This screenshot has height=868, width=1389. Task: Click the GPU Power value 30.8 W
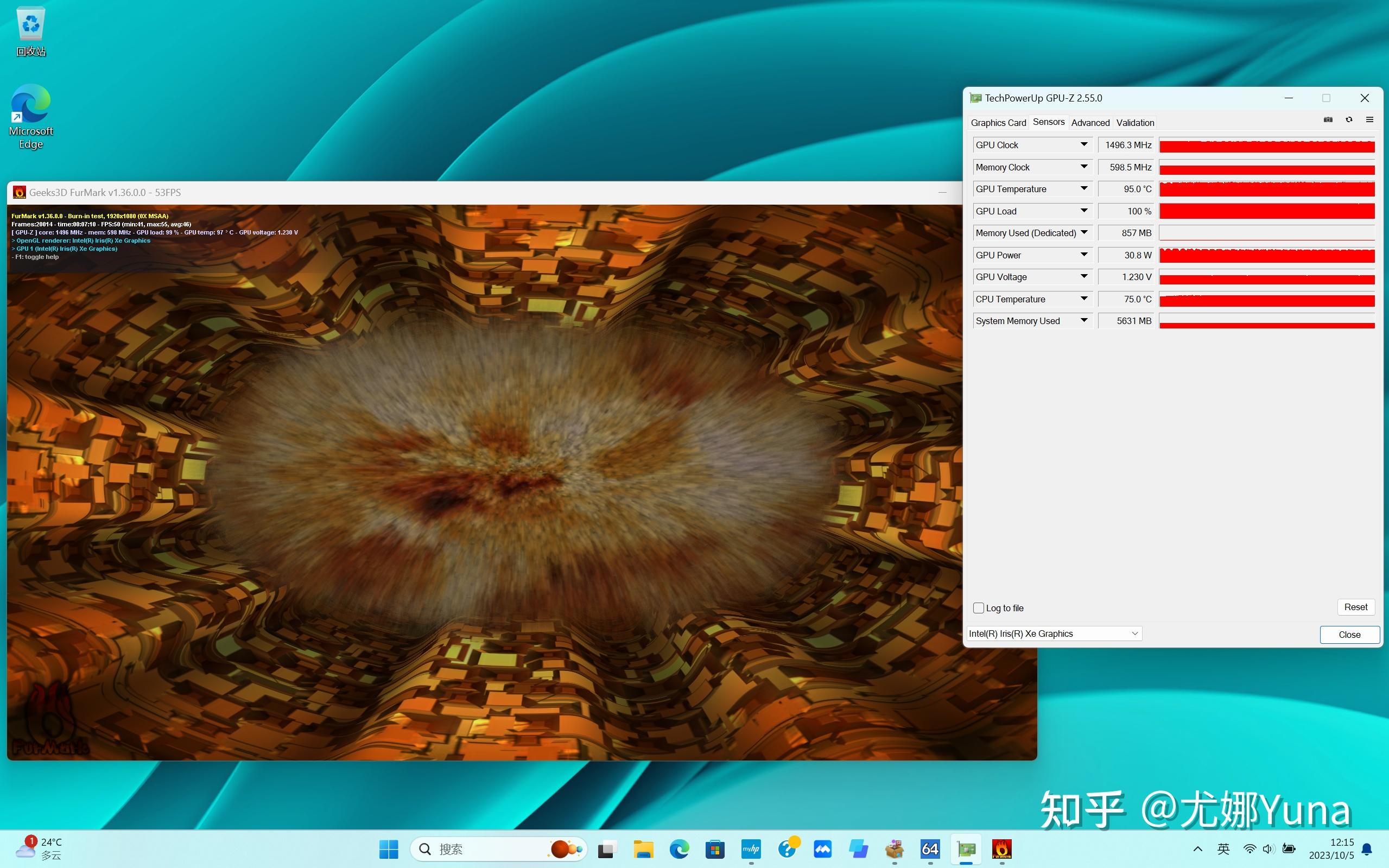[1126, 255]
